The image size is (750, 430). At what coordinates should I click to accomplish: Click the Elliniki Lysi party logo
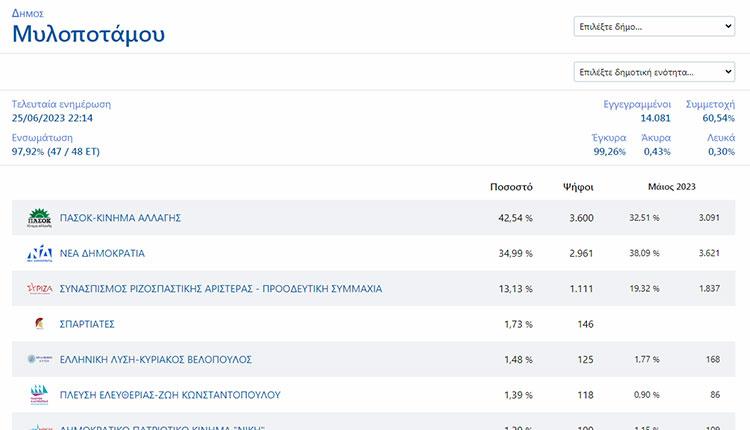tap(39, 359)
